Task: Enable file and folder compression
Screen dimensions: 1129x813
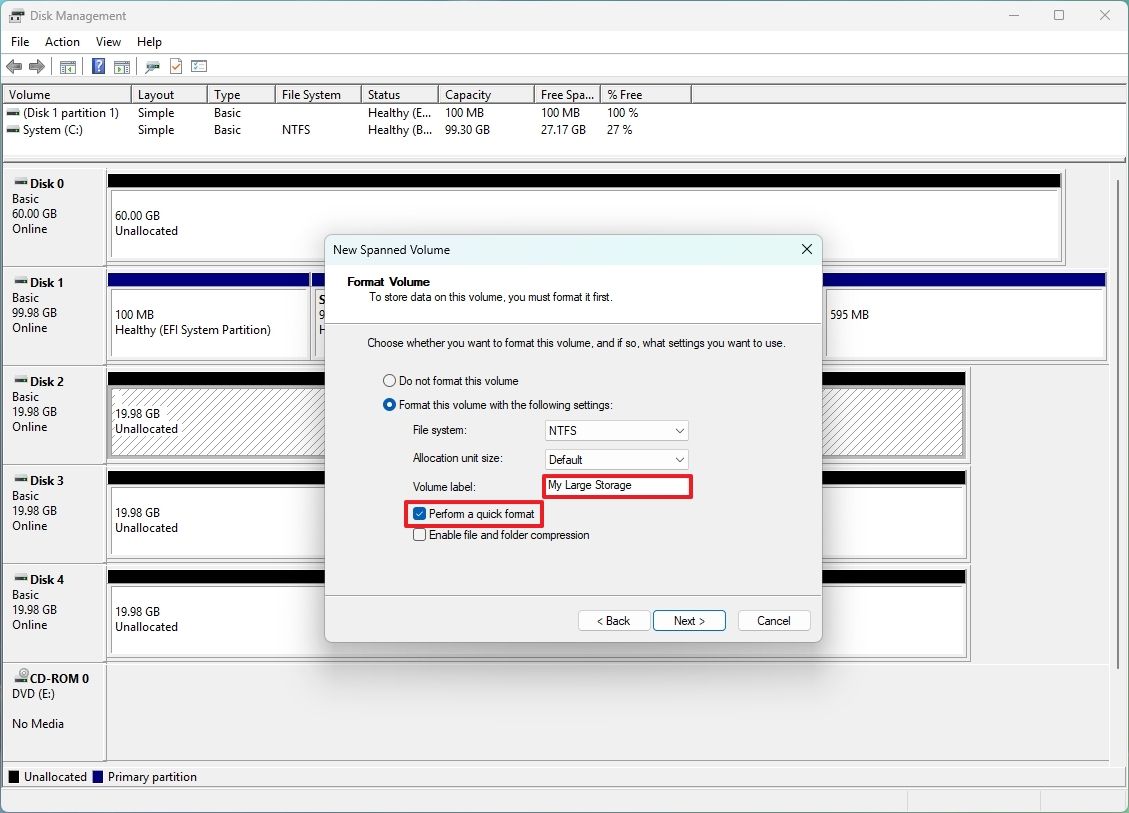Action: [419, 534]
